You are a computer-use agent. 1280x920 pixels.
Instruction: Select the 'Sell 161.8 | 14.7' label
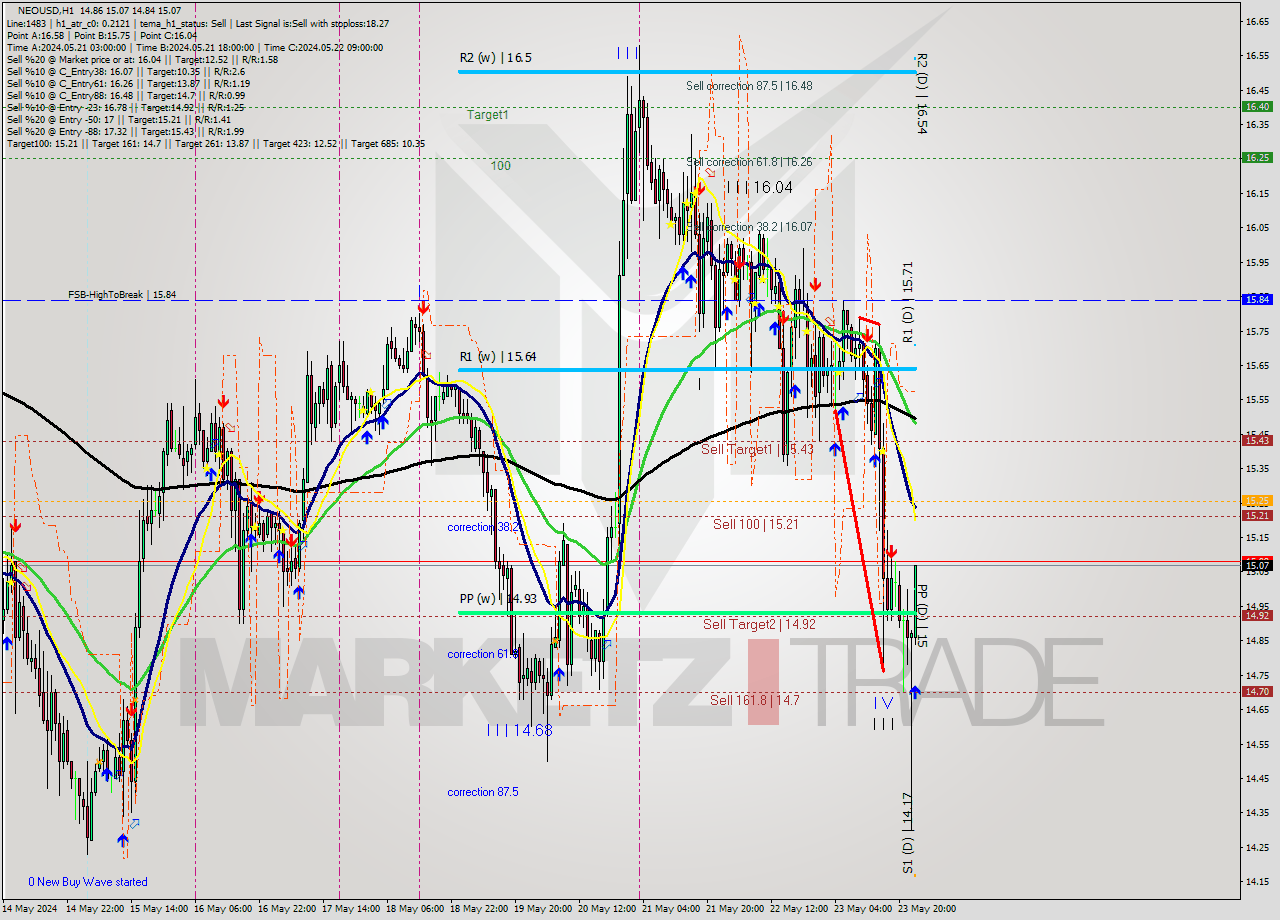[x=755, y=700]
